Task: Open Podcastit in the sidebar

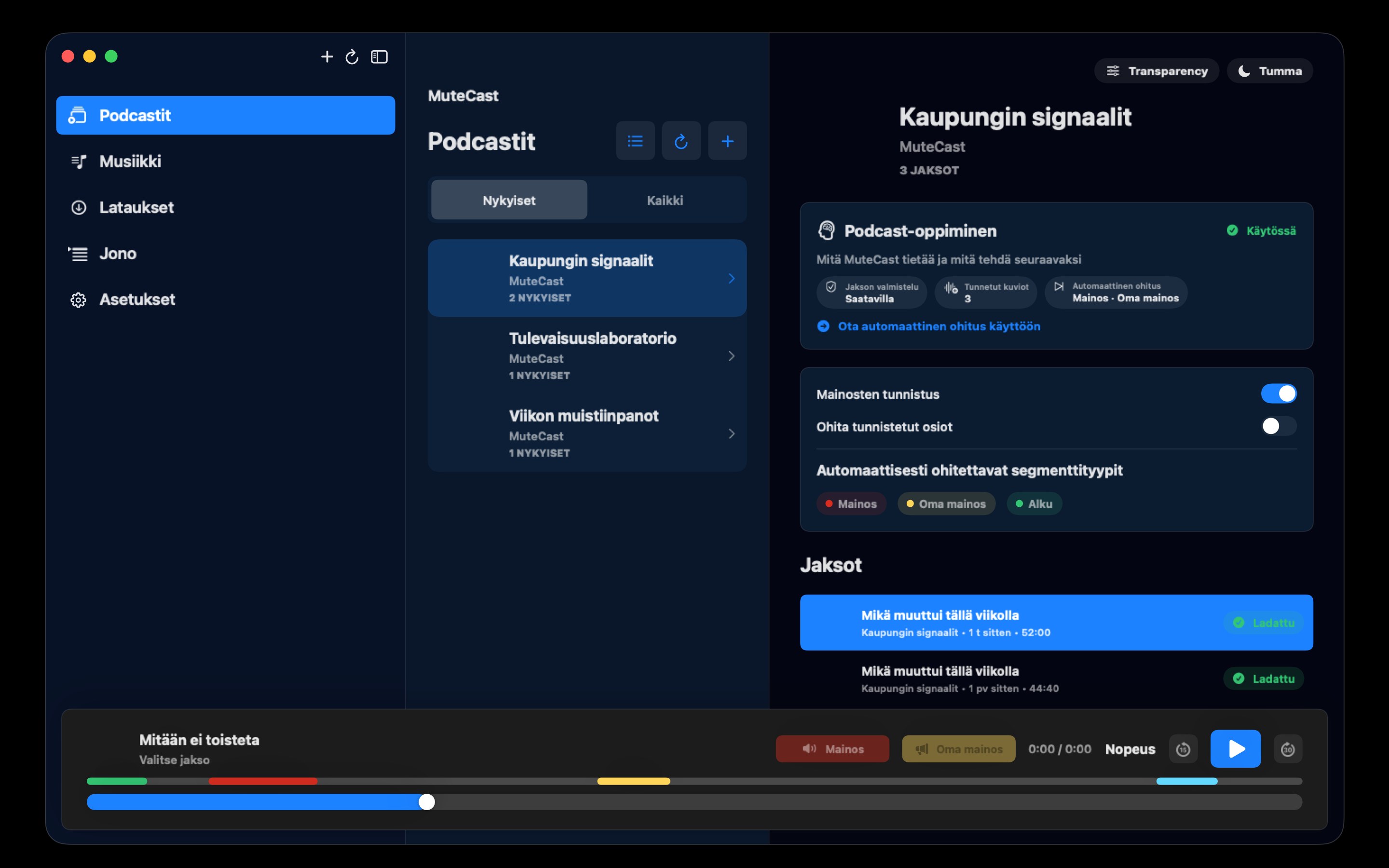Action: [x=226, y=115]
